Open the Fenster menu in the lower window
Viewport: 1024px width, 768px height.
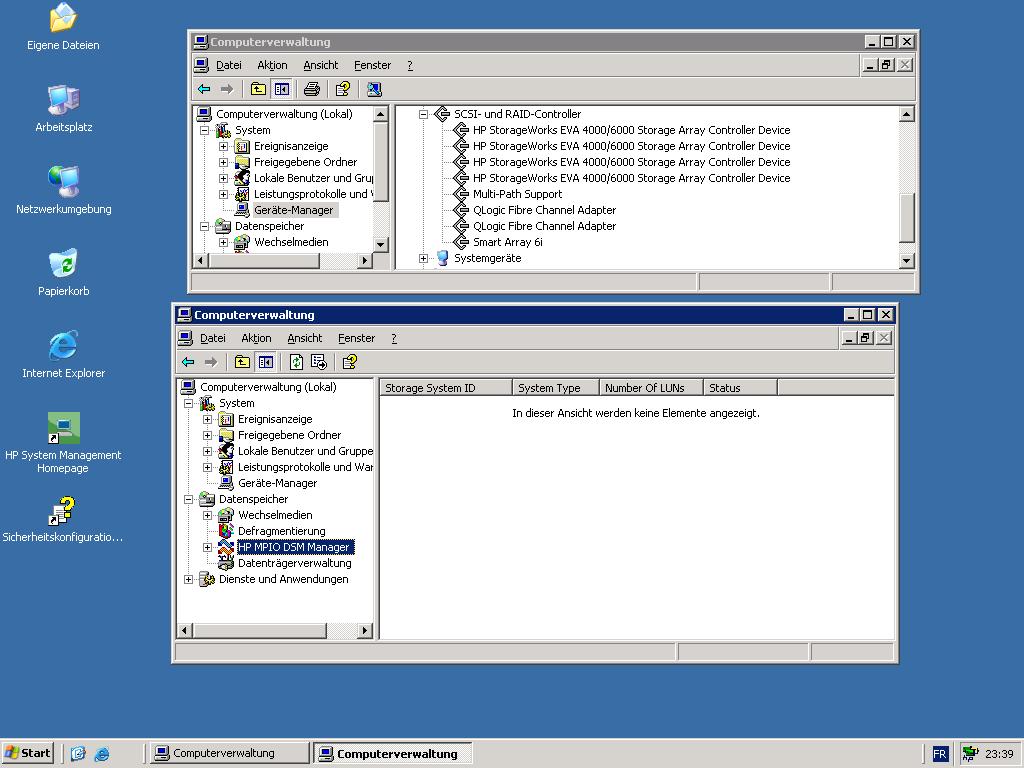point(356,338)
